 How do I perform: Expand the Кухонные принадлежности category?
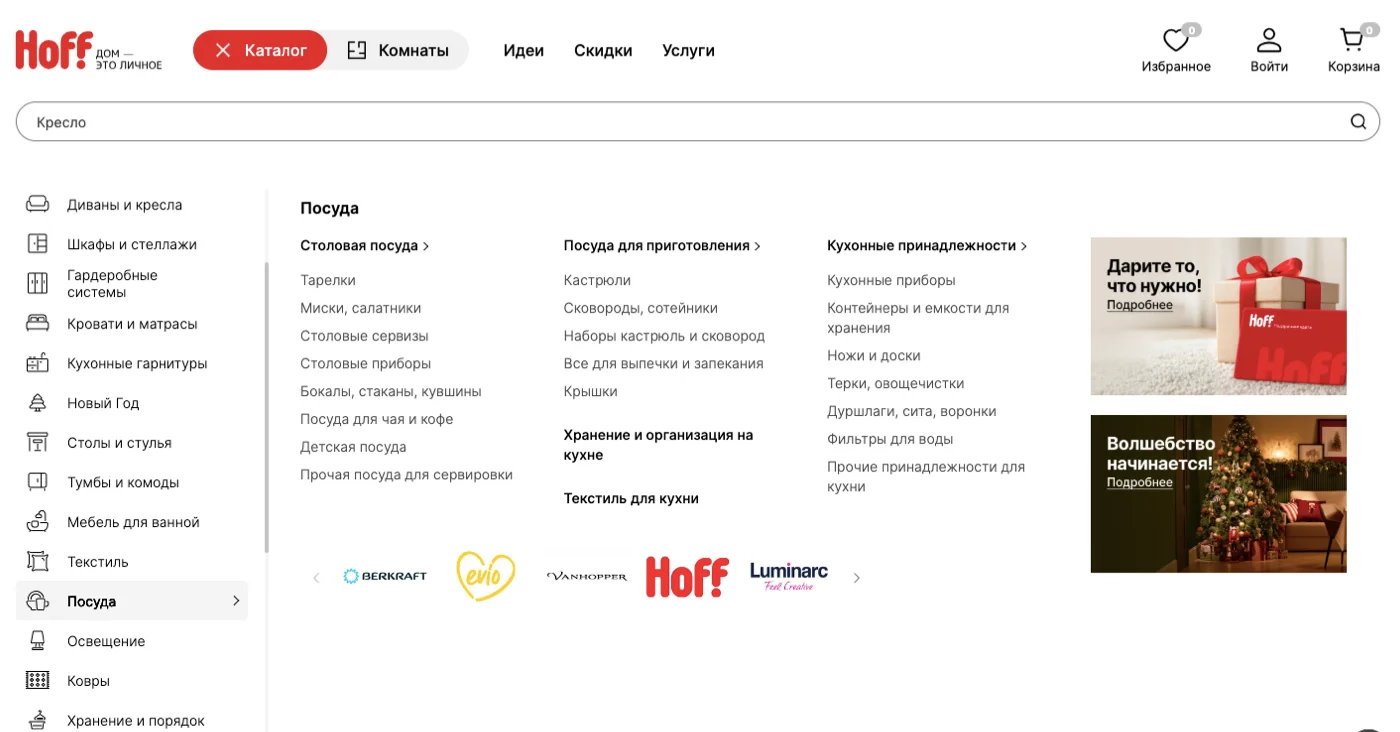(926, 246)
